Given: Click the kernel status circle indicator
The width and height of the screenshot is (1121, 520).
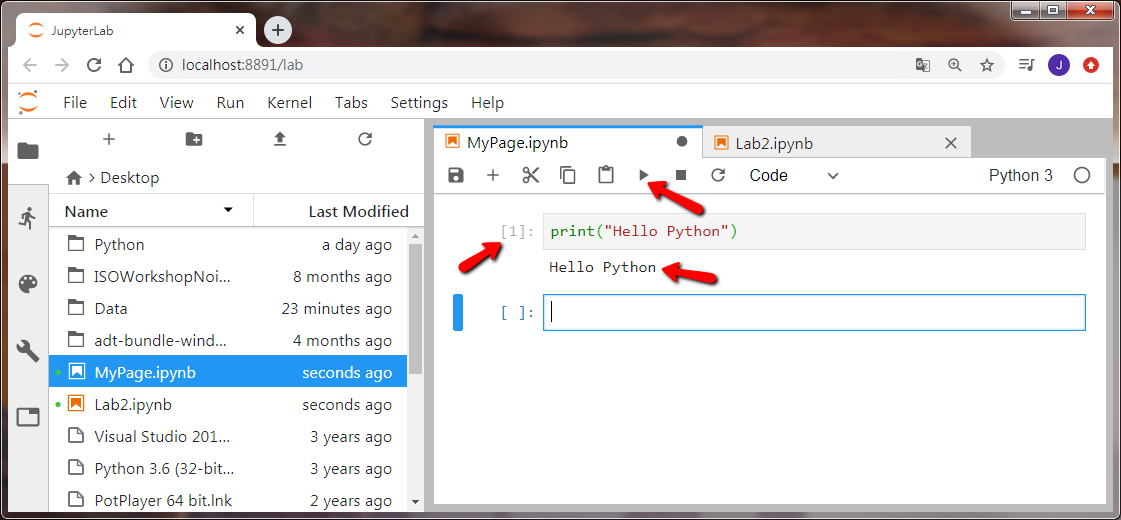Looking at the screenshot, I should point(1082,175).
